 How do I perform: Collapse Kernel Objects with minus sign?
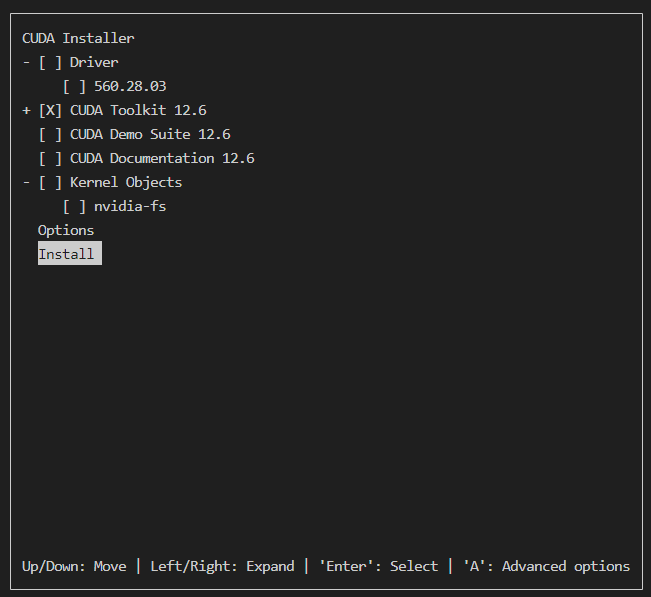[27, 183]
